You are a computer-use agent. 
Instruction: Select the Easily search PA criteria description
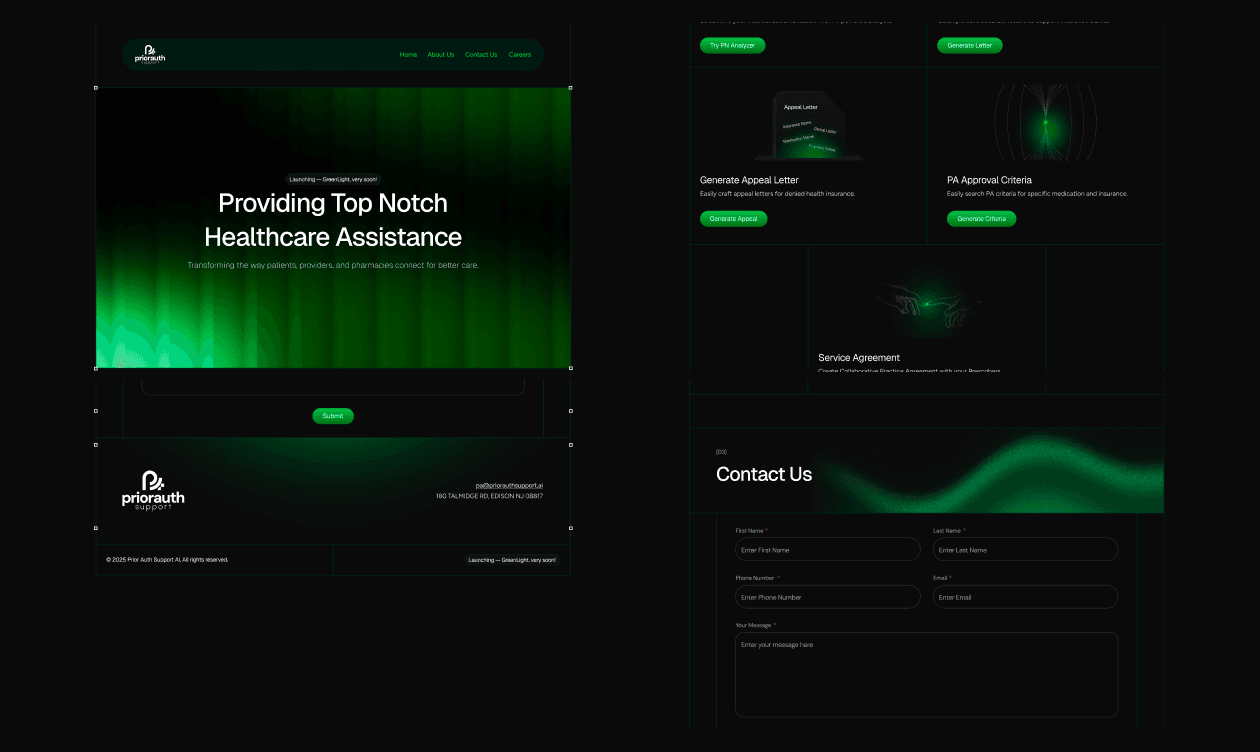(x=1037, y=194)
